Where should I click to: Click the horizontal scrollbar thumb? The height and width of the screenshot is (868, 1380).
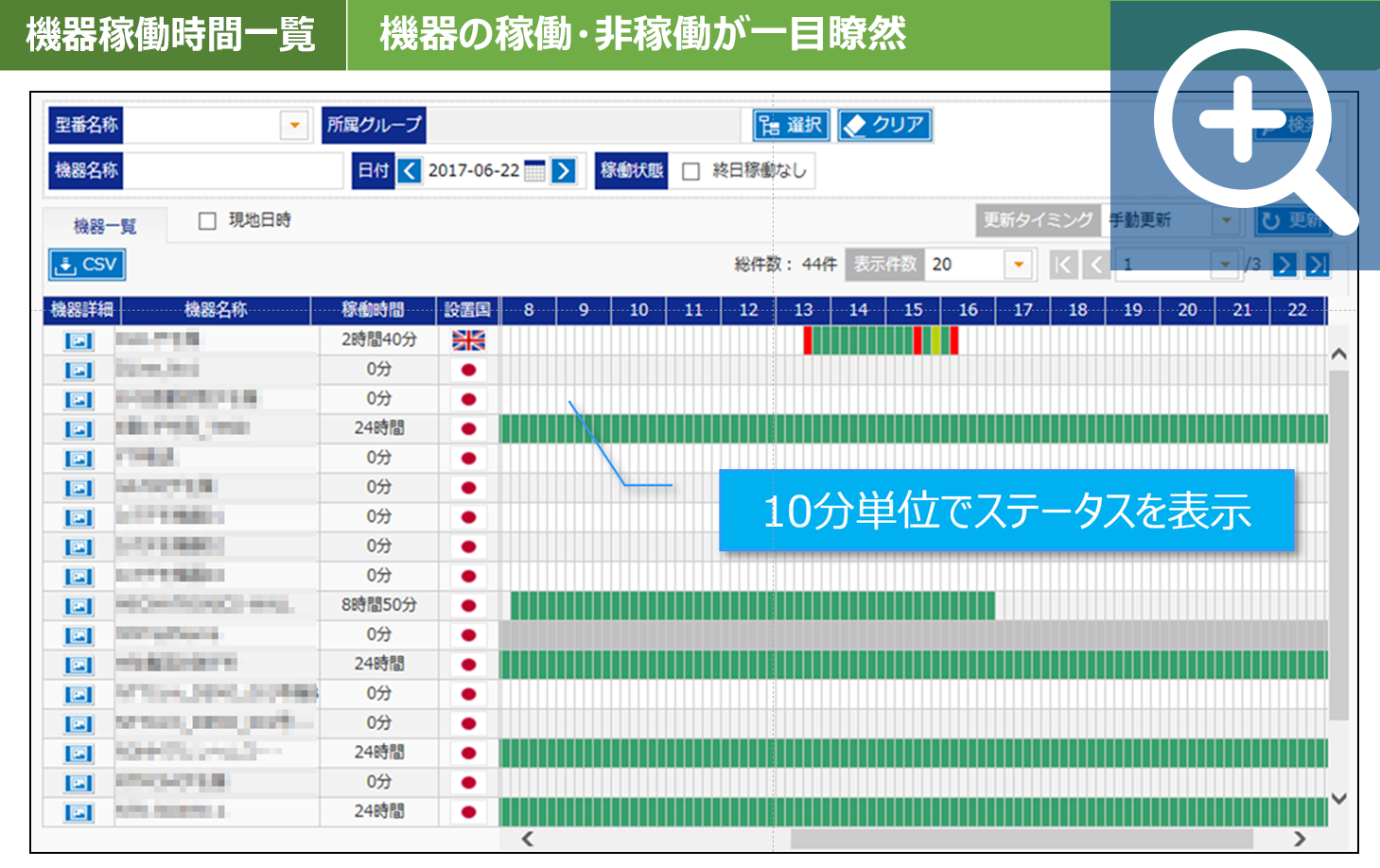(1022, 839)
